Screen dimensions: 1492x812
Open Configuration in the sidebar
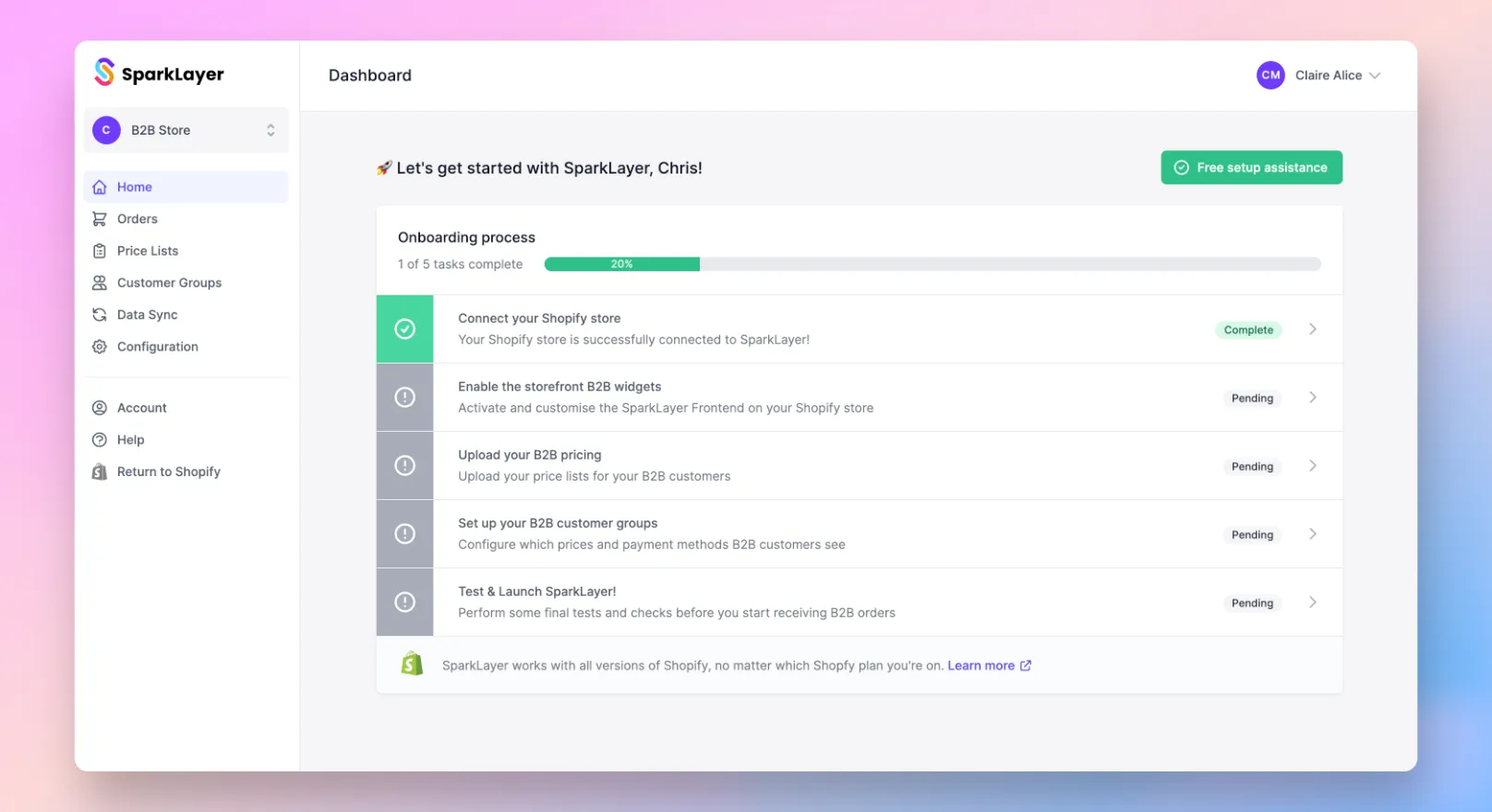point(186,347)
